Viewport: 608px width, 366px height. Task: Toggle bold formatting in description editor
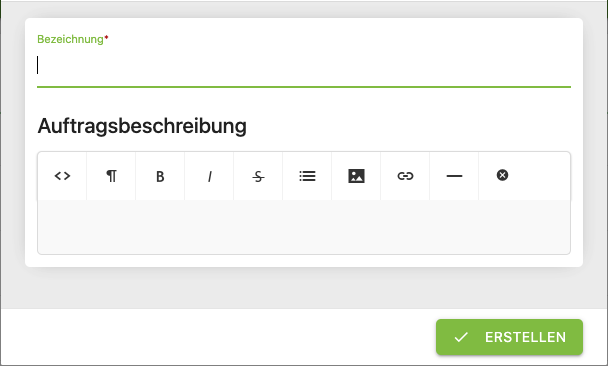point(160,176)
